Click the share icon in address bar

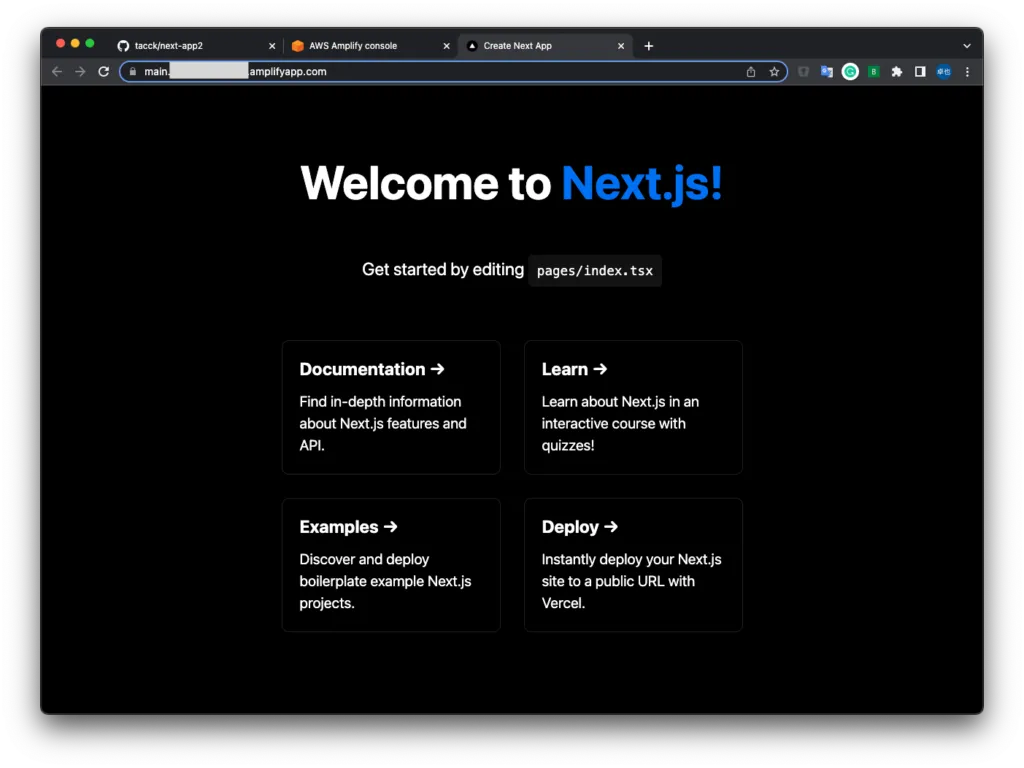point(751,72)
